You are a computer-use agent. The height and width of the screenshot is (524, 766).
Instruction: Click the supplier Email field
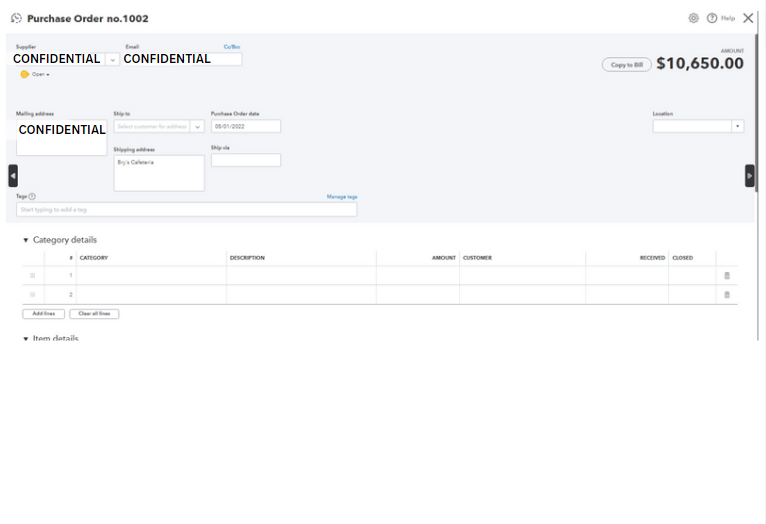pos(182,59)
